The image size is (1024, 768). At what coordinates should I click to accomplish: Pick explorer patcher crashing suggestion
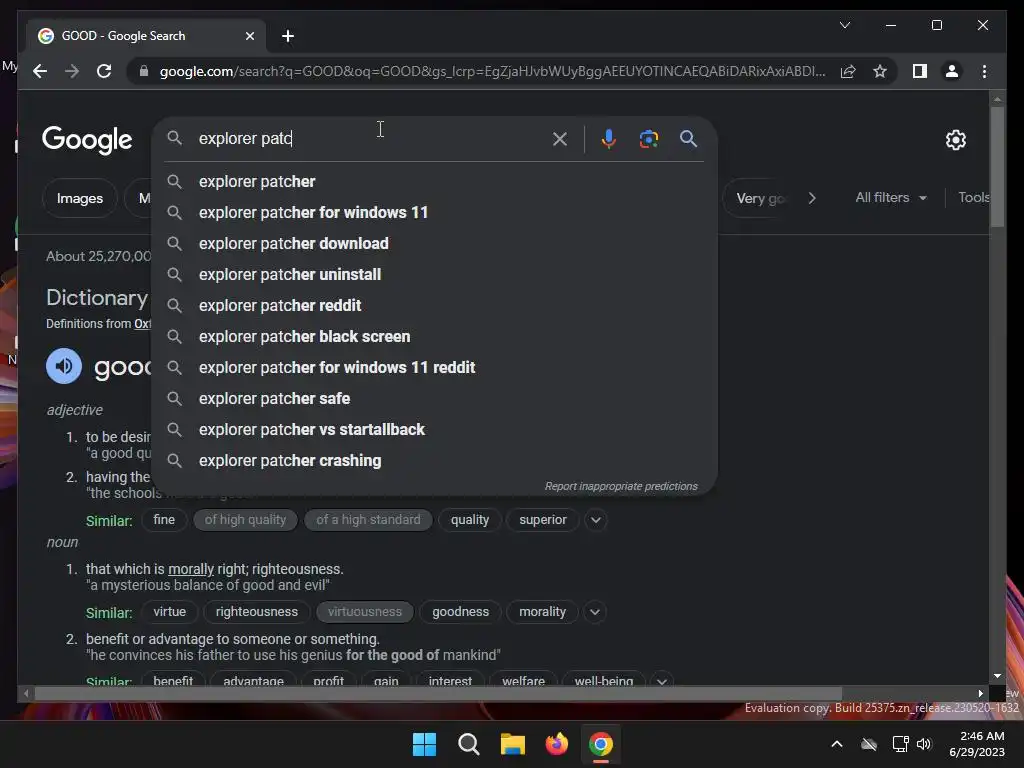point(434,460)
